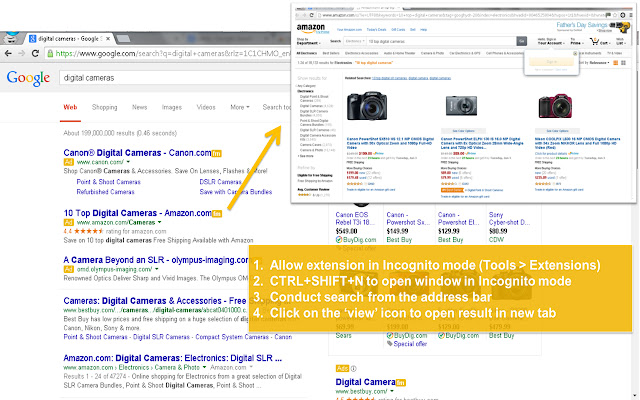Click the Ads info circle icon
The image size is (640, 400).
click(x=353, y=369)
